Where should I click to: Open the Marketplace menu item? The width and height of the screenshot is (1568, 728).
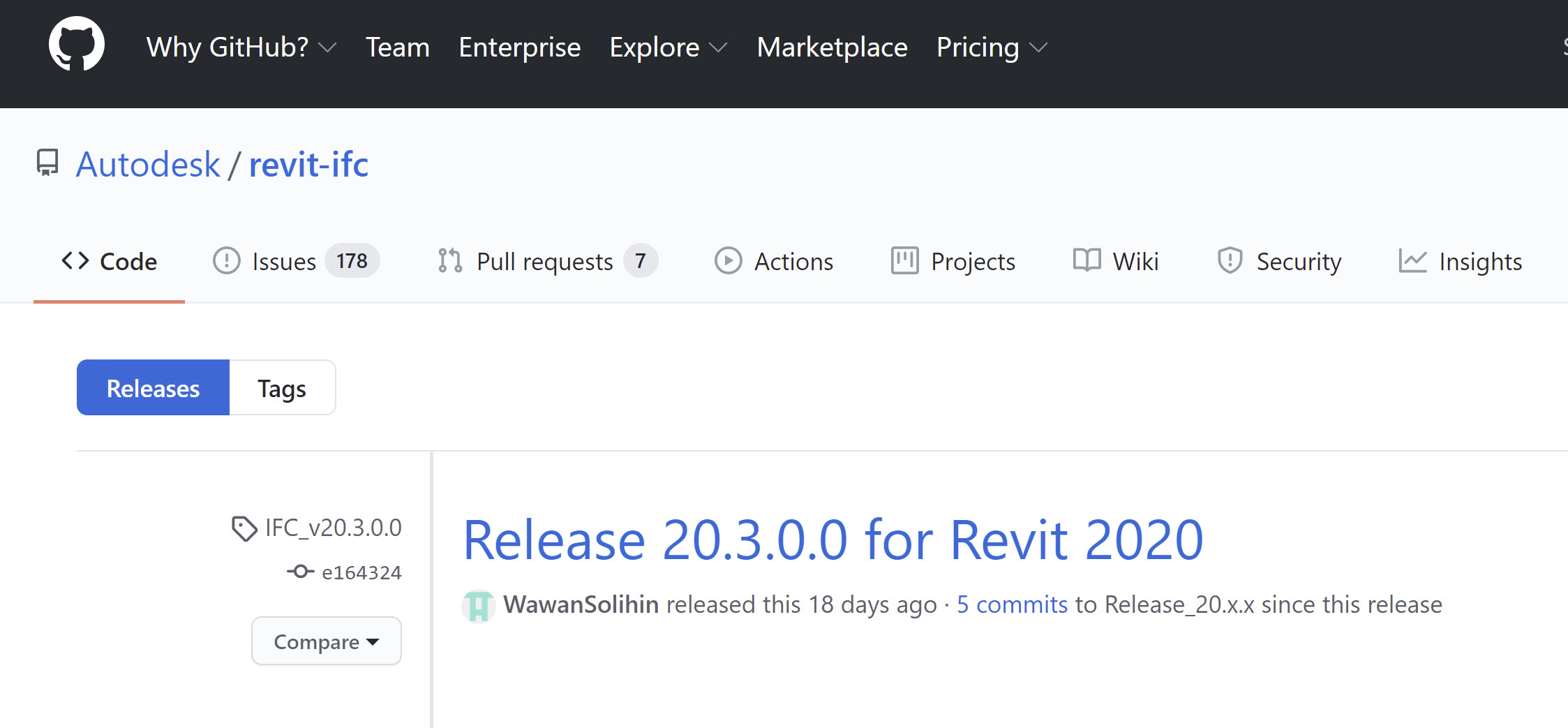[832, 47]
